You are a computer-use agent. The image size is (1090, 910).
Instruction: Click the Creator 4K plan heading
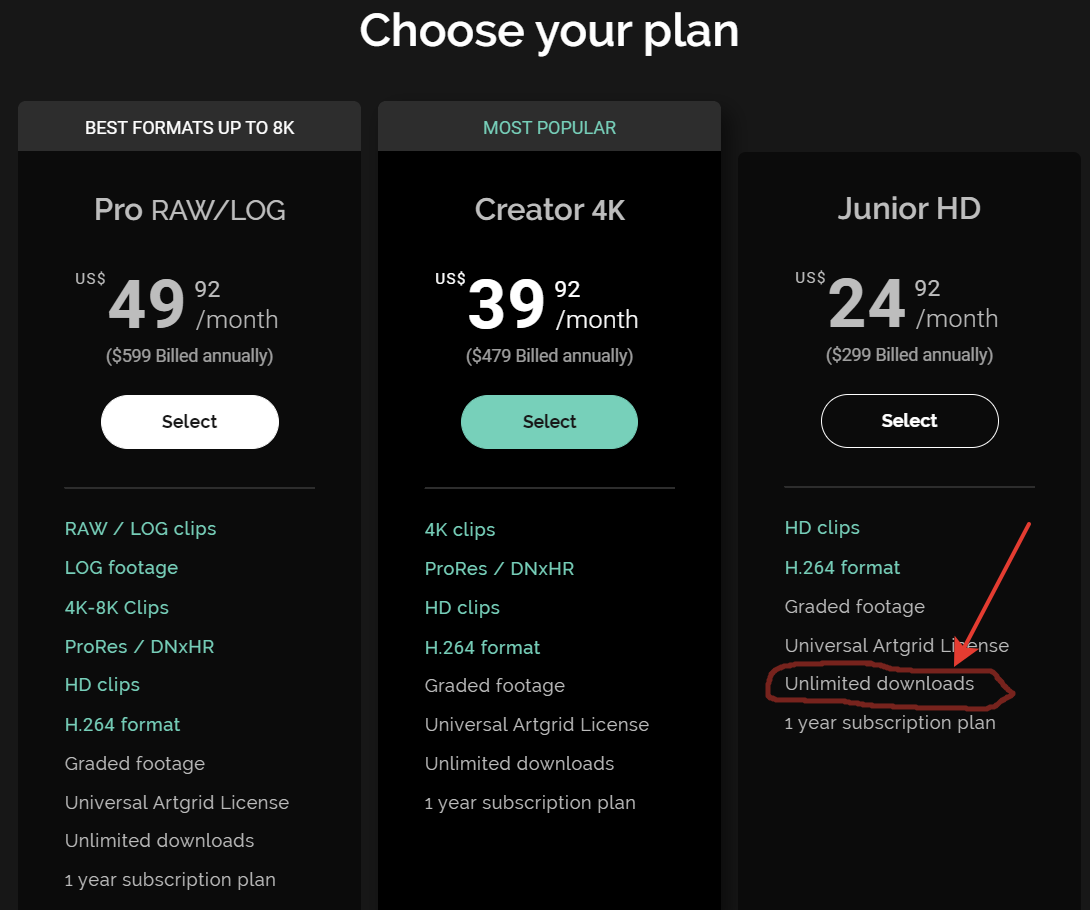coord(549,209)
